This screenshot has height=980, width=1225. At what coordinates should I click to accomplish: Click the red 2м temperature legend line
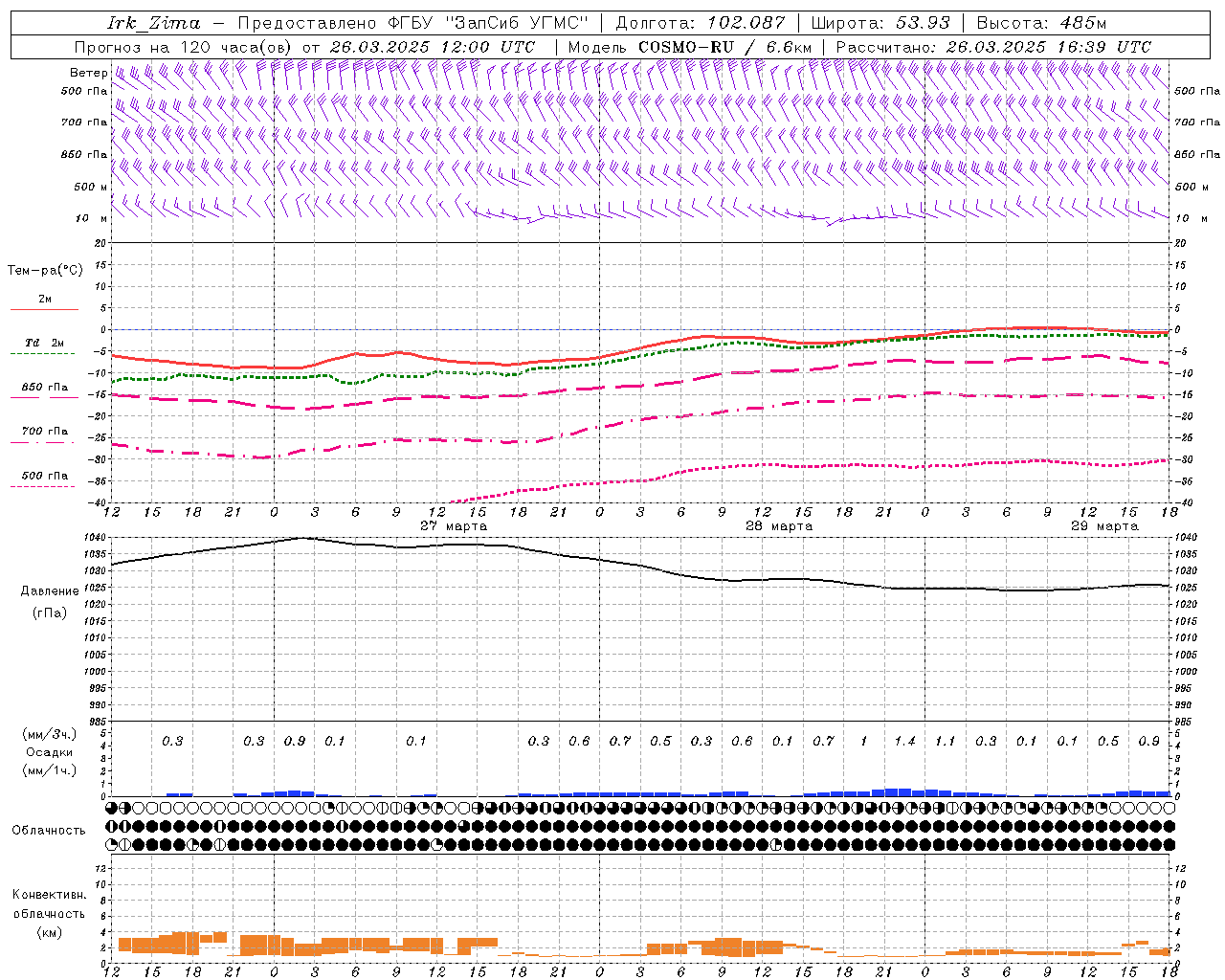click(45, 309)
